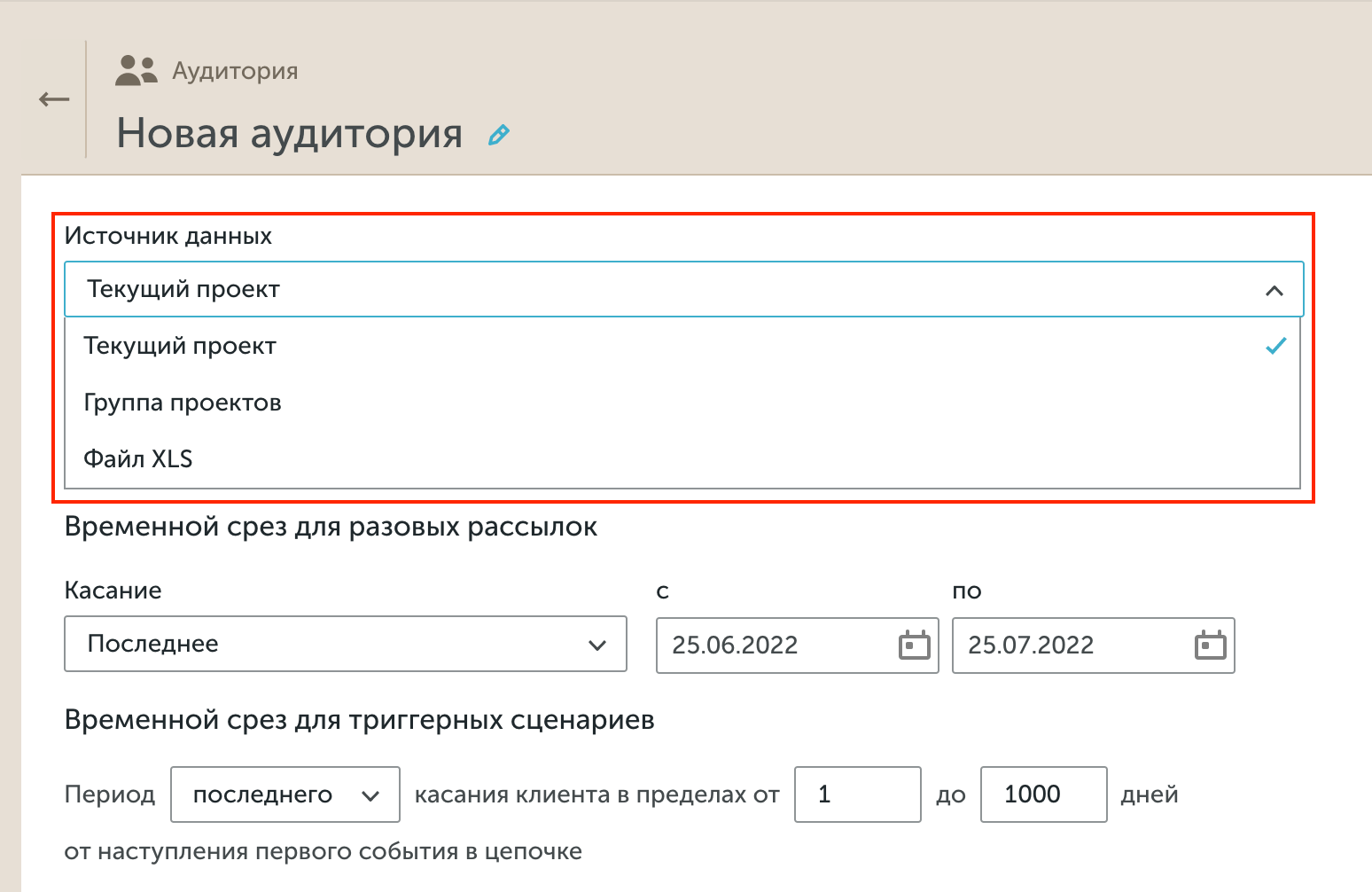This screenshot has height=892, width=1372.
Task: Click the pencil icon to rename the audience
Action: pos(499,135)
